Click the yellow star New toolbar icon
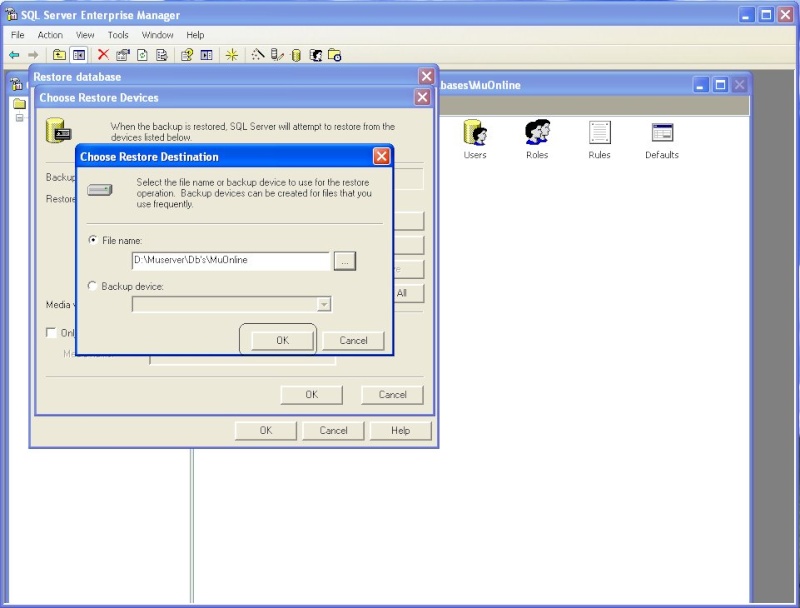This screenshot has height=608, width=800. [232, 55]
